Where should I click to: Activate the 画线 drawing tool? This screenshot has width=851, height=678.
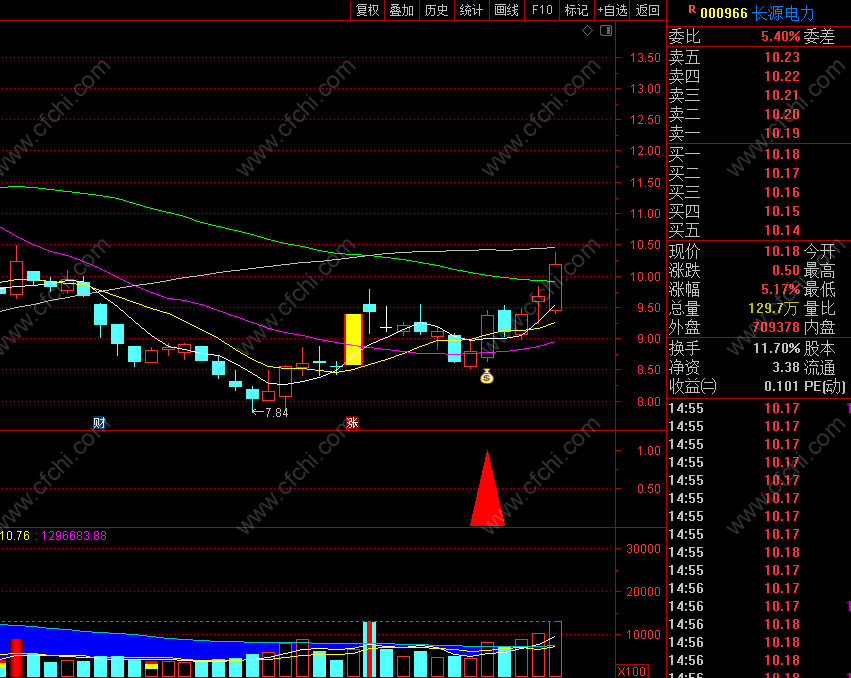click(506, 10)
